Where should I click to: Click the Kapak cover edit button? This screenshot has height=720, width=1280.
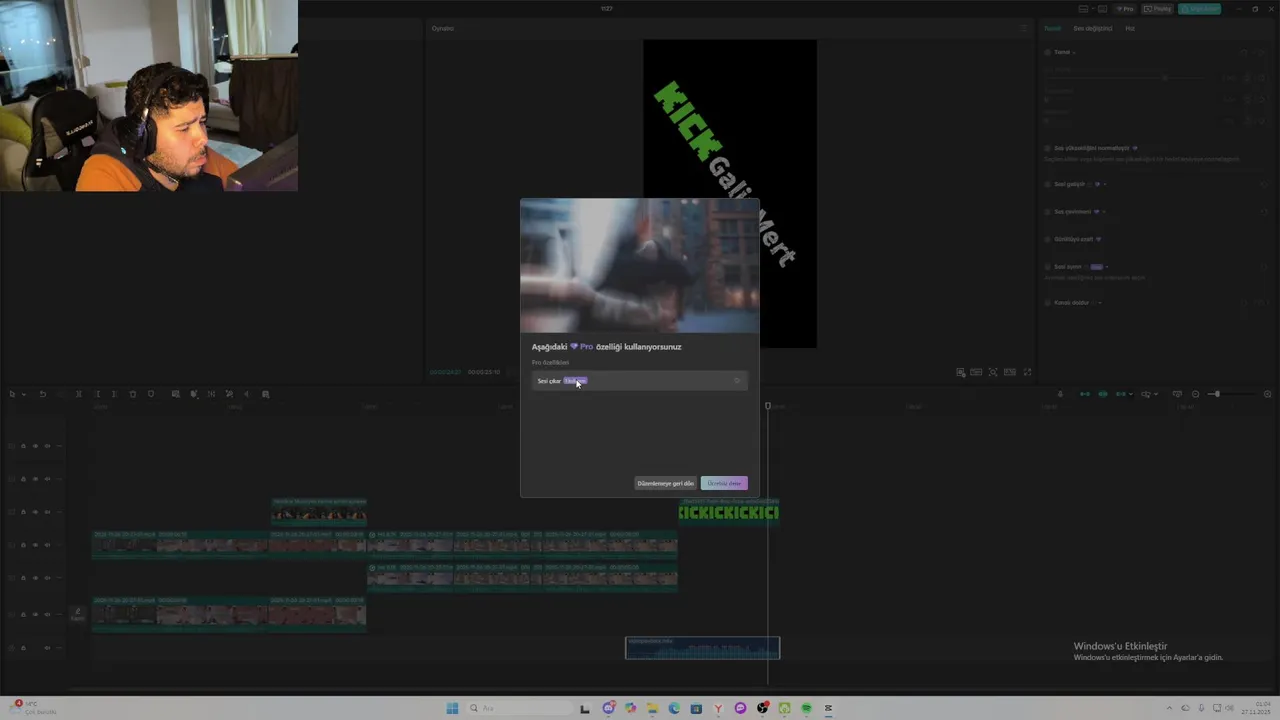(x=77, y=614)
